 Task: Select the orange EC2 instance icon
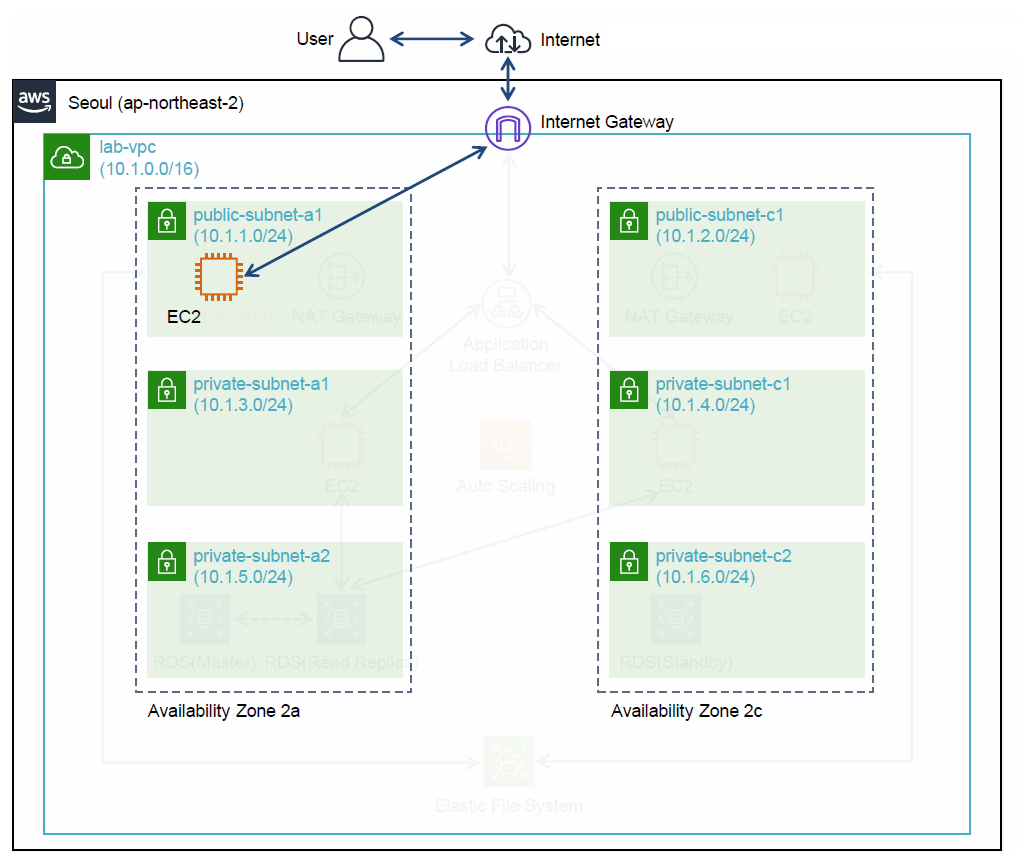(x=219, y=277)
